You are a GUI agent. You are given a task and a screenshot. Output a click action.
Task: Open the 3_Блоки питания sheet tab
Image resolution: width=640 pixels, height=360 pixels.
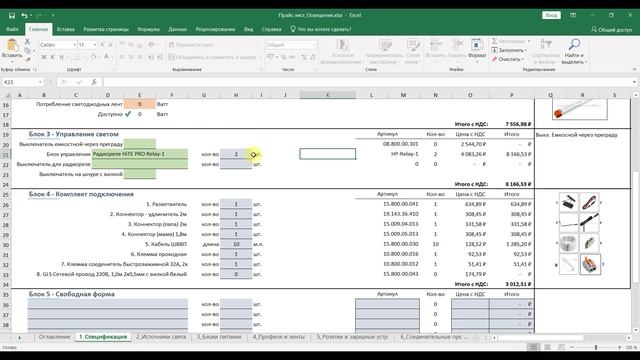(219, 337)
